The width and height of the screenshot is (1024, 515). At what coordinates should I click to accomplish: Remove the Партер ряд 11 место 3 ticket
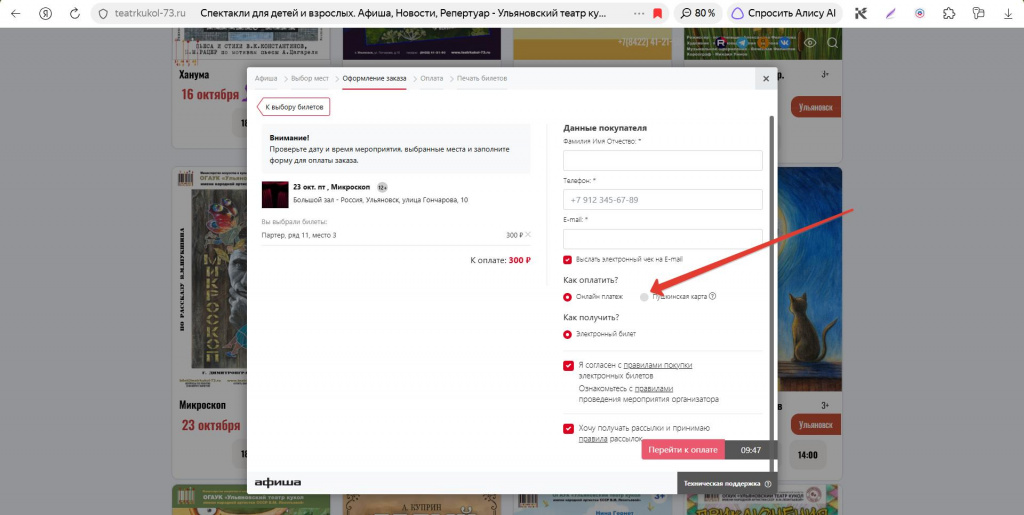coord(528,234)
